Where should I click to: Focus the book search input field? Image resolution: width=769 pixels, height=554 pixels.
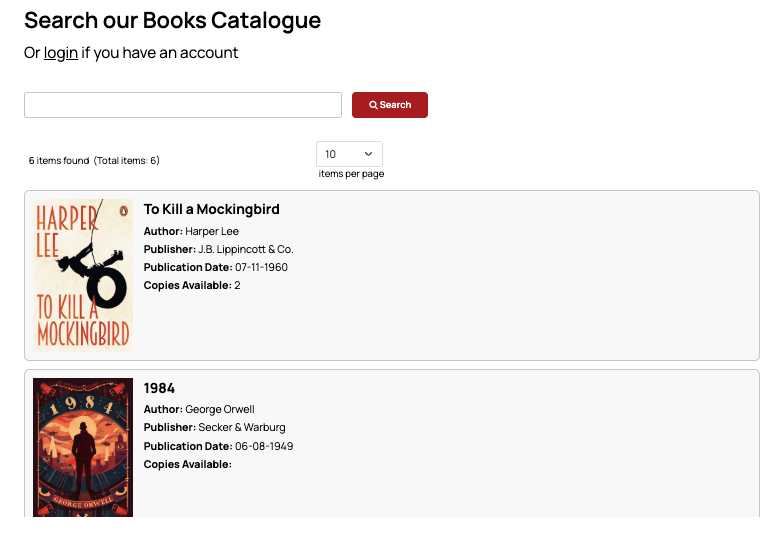pos(183,105)
